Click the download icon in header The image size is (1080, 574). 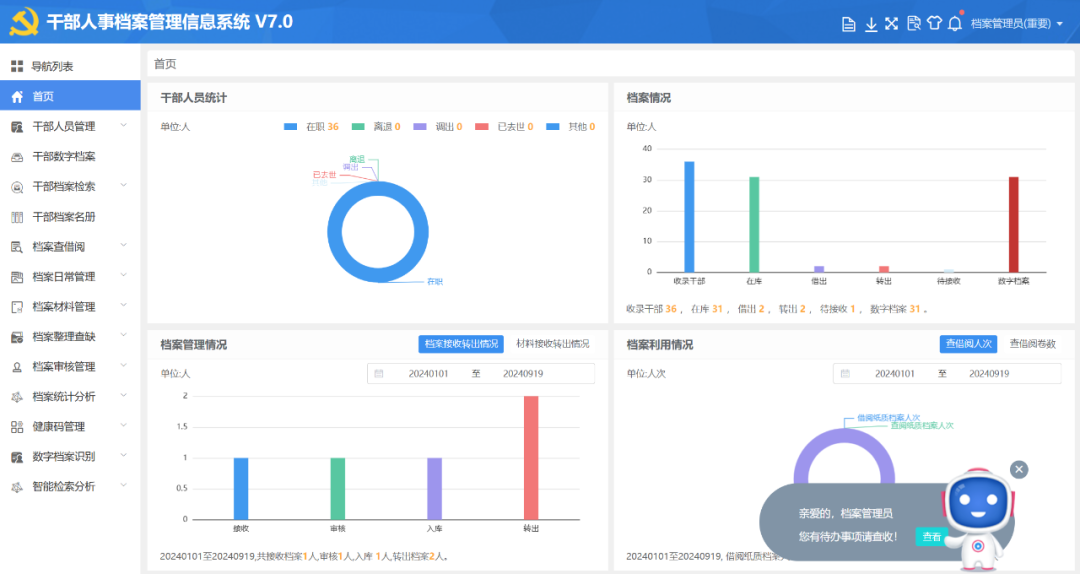point(870,23)
